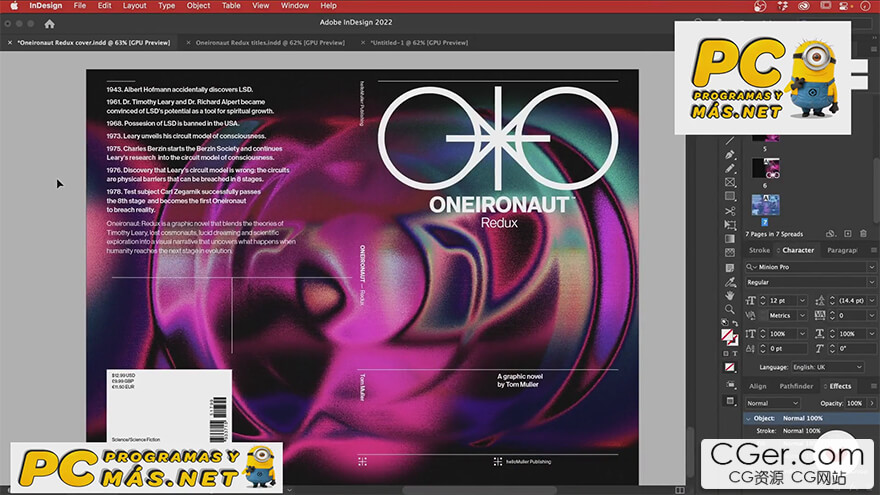This screenshot has height=495, width=880.
Task: Open the Apple menu
Action: click(x=14, y=6)
